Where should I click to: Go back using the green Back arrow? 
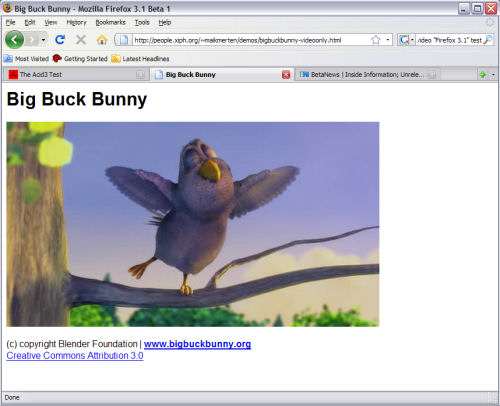[x=14, y=40]
